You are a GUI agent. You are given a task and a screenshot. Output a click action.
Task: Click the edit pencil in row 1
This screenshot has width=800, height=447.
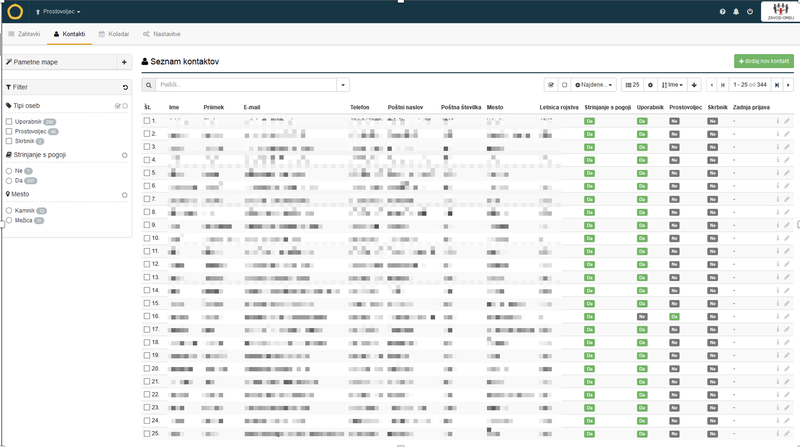(x=787, y=120)
